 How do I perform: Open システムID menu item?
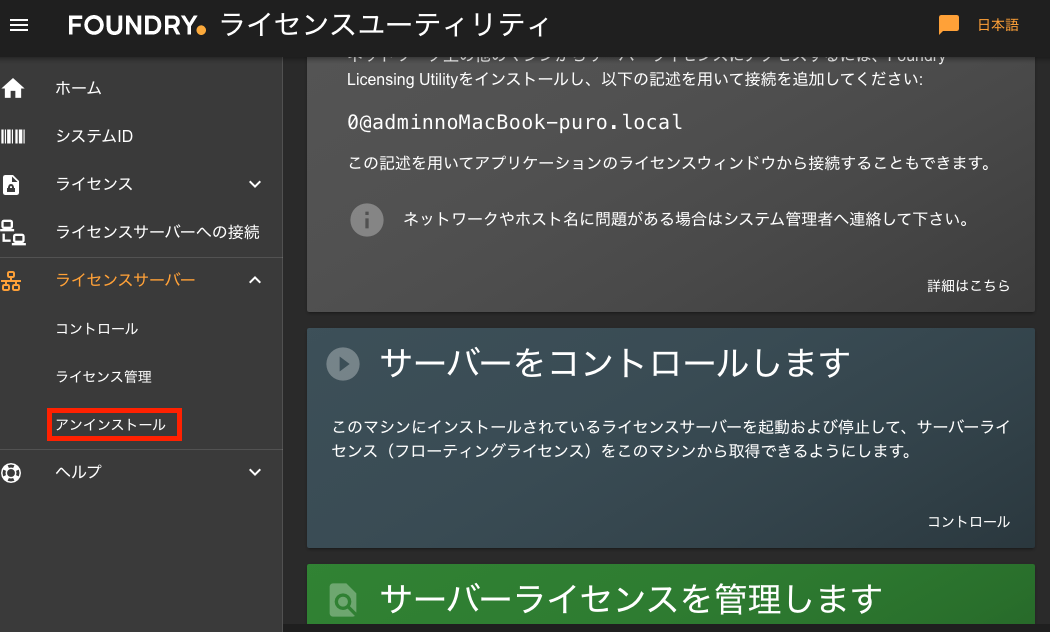(x=94, y=137)
